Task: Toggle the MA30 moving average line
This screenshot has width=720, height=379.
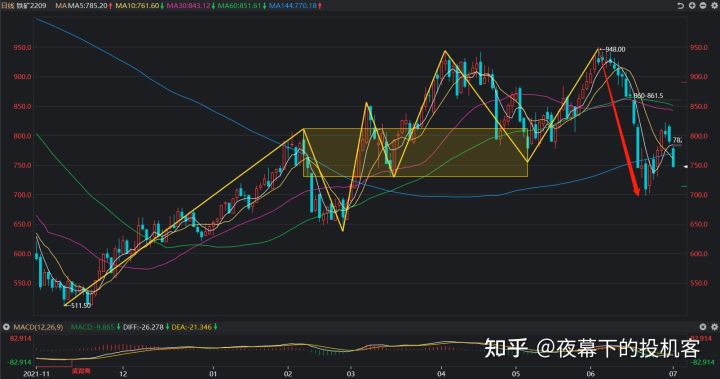Action: tap(188, 6)
